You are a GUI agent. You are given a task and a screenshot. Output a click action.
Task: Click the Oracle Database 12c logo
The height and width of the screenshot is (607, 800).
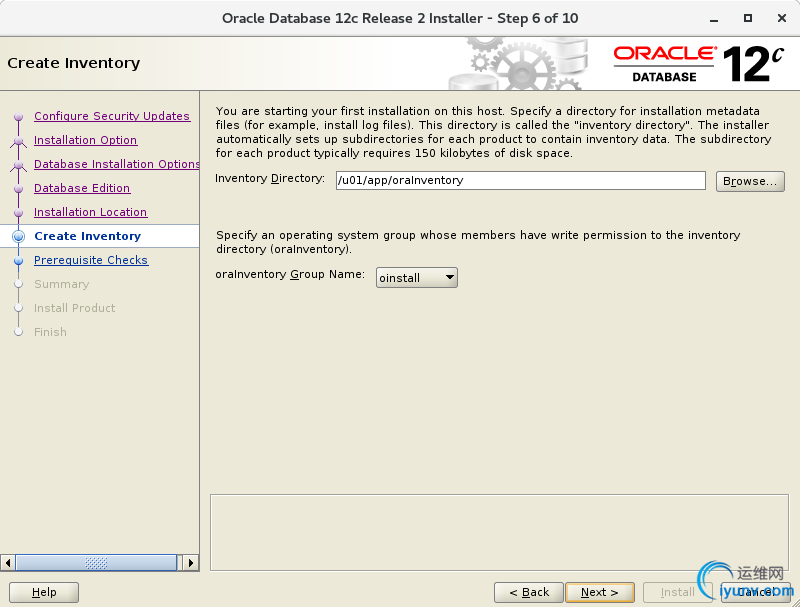[x=698, y=64]
